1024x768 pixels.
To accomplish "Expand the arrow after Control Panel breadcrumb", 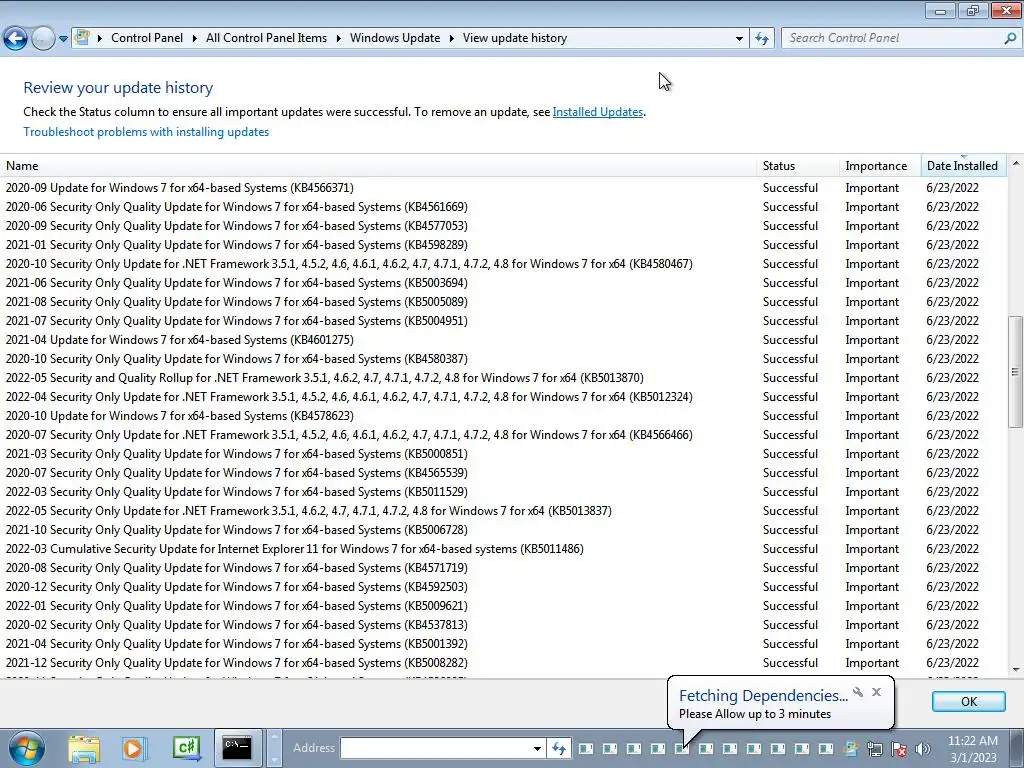I will pyautogui.click(x=195, y=38).
